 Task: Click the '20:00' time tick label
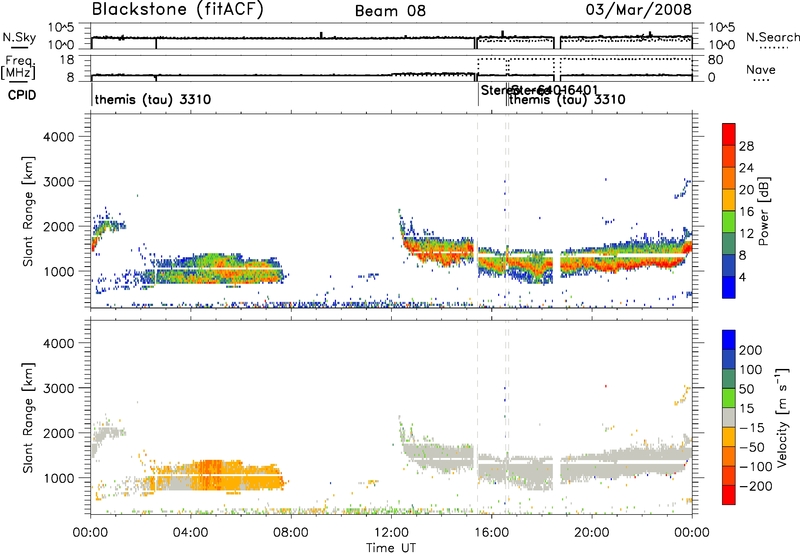click(x=592, y=533)
